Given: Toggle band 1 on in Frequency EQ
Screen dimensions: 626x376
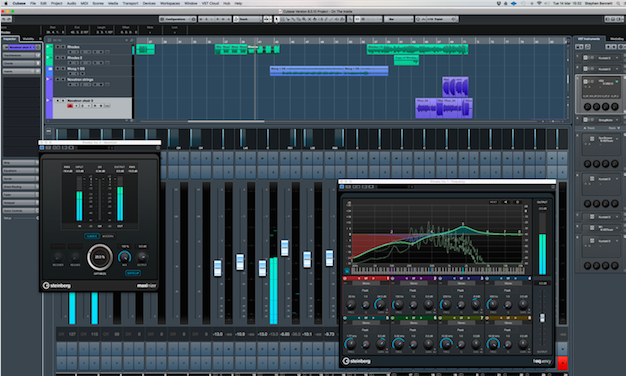Looking at the screenshot, I should (345, 278).
